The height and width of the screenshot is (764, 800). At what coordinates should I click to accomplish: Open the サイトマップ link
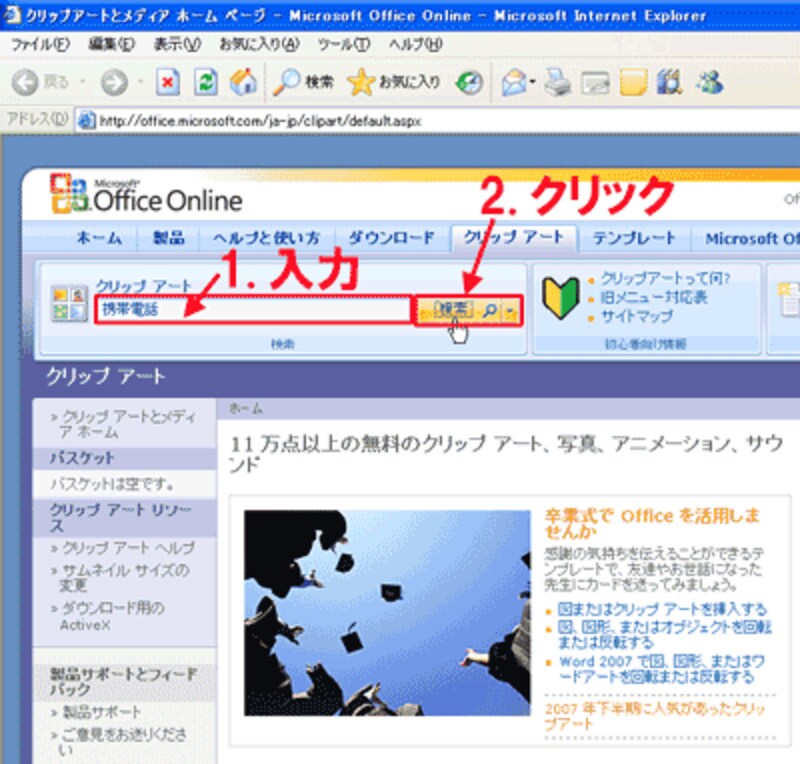(x=636, y=316)
